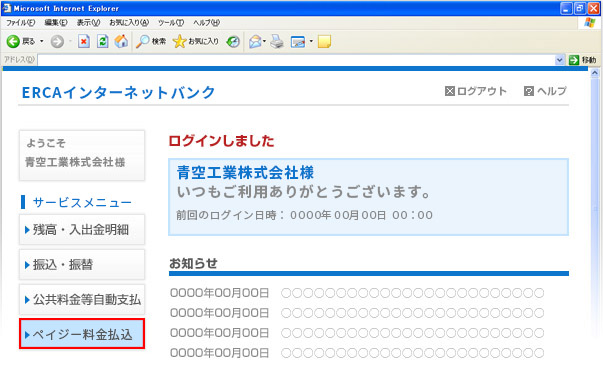Open the ファイル(F) menu
This screenshot has width=603, height=380.
point(20,23)
